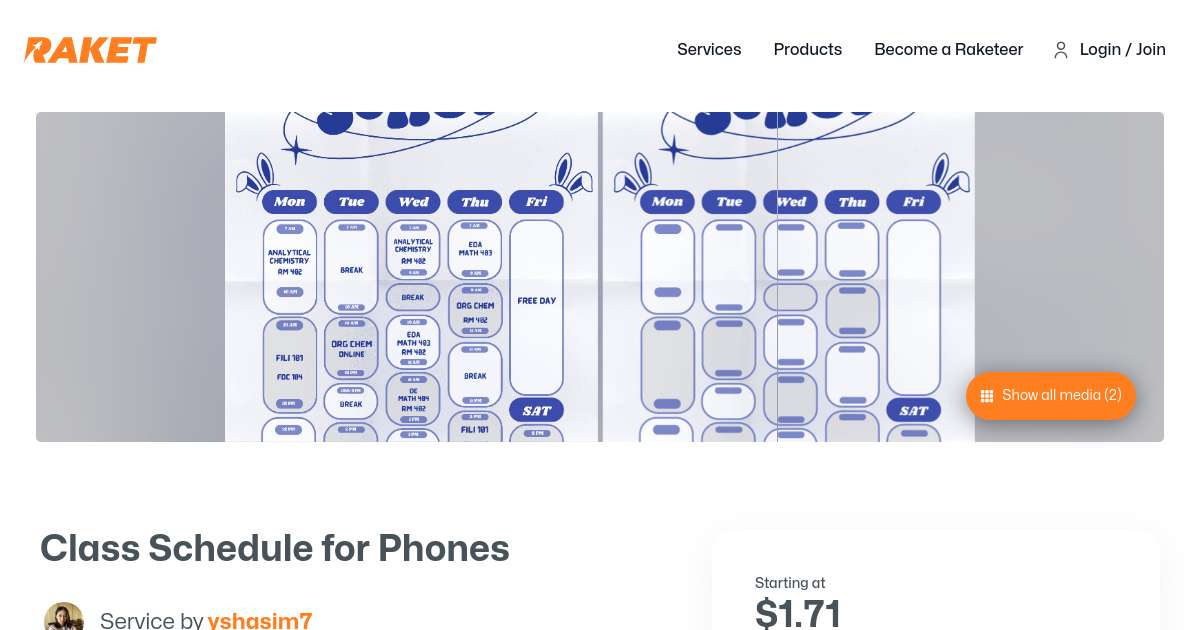Click the Mon header in the filled schedule

[x=289, y=202]
